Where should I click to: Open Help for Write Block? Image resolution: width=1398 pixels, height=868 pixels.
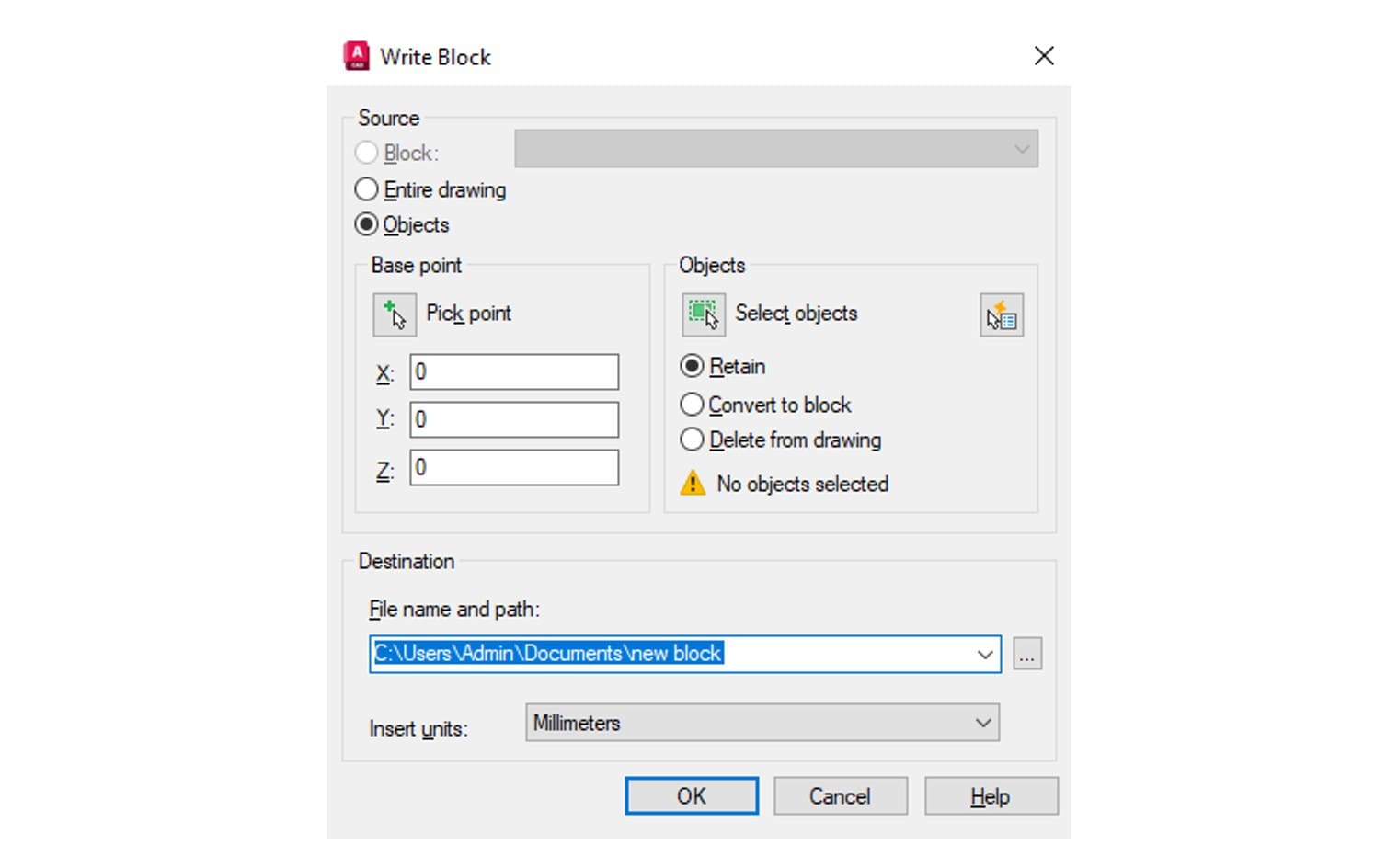[991, 796]
